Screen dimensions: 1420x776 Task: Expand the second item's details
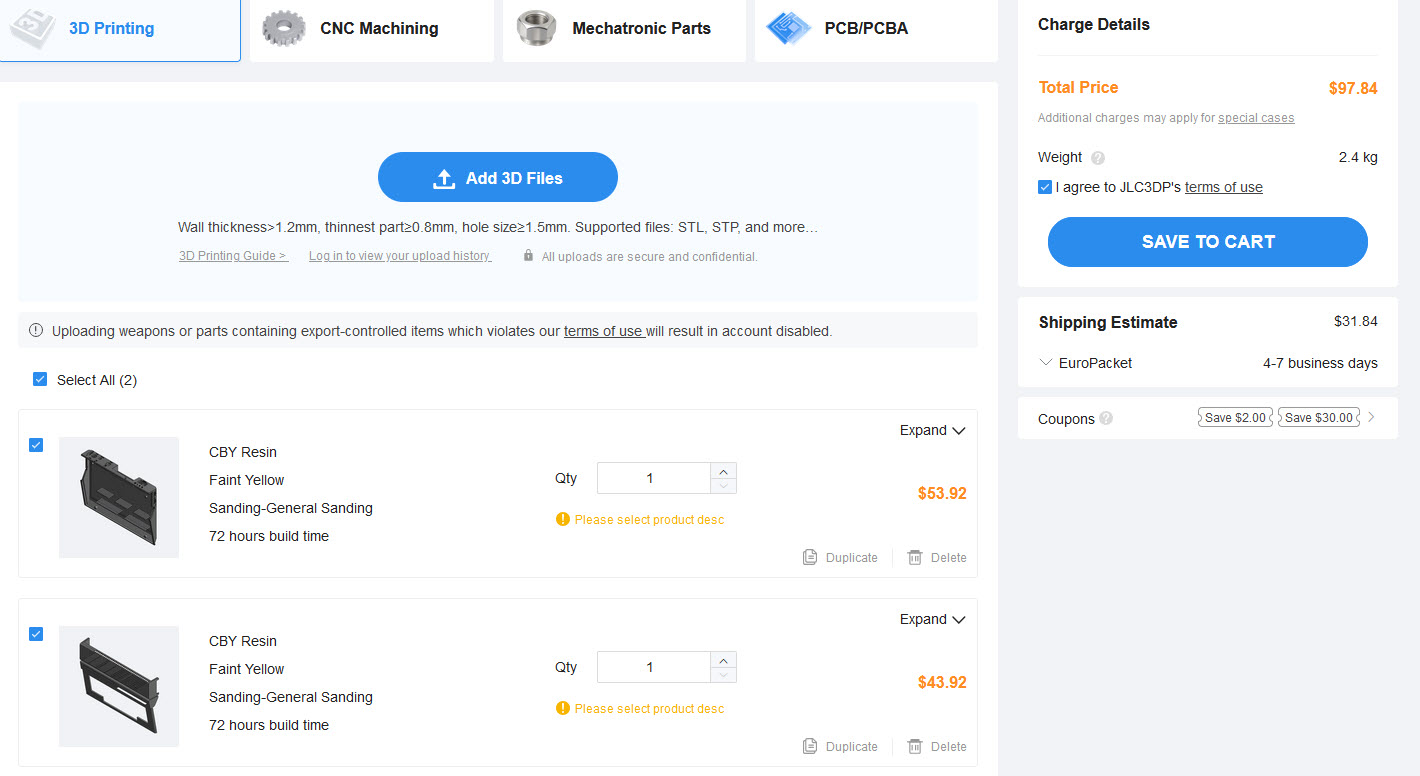point(932,619)
